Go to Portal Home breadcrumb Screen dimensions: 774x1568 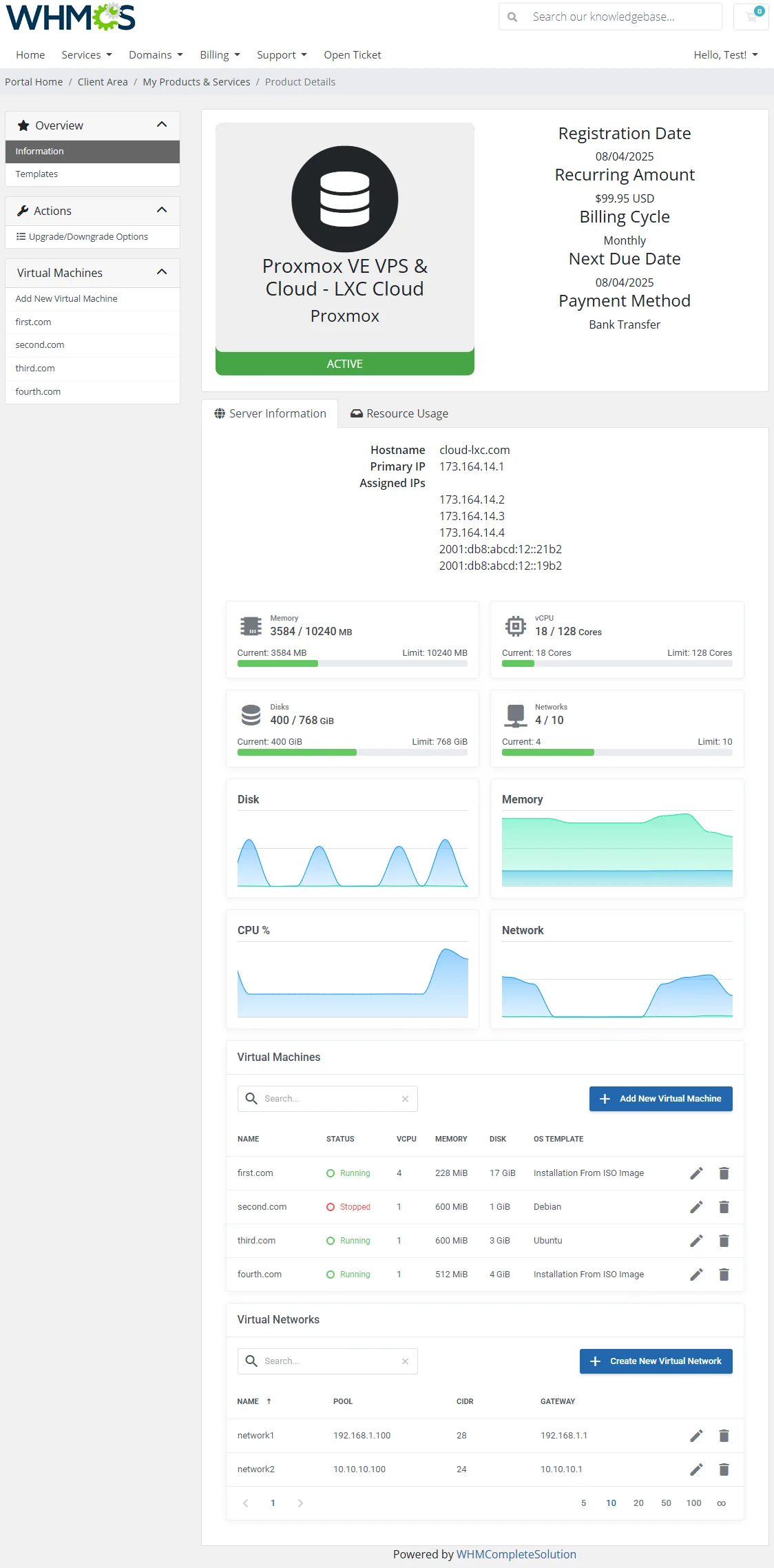coord(34,82)
